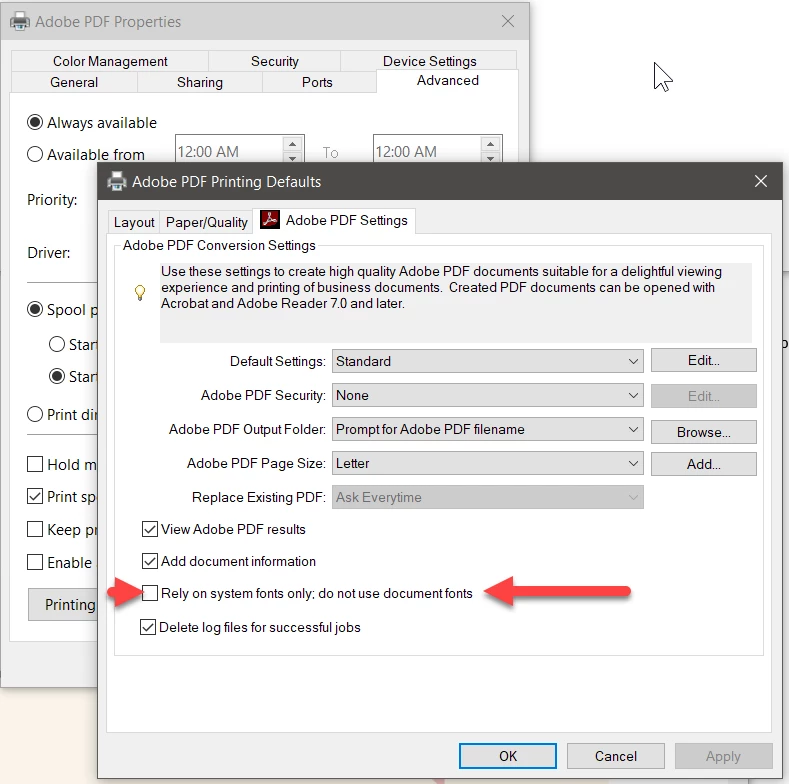Go to the Sharing tab
789x784 pixels.
click(200, 82)
